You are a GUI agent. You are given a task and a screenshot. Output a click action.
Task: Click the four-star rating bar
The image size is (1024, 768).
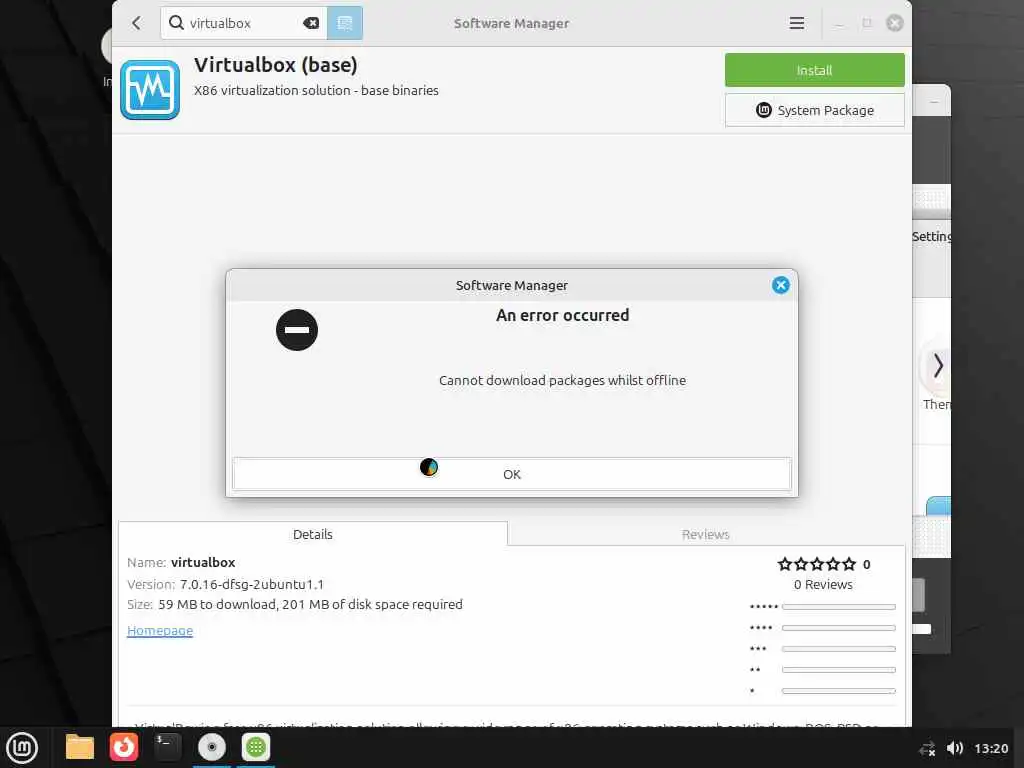click(839, 628)
